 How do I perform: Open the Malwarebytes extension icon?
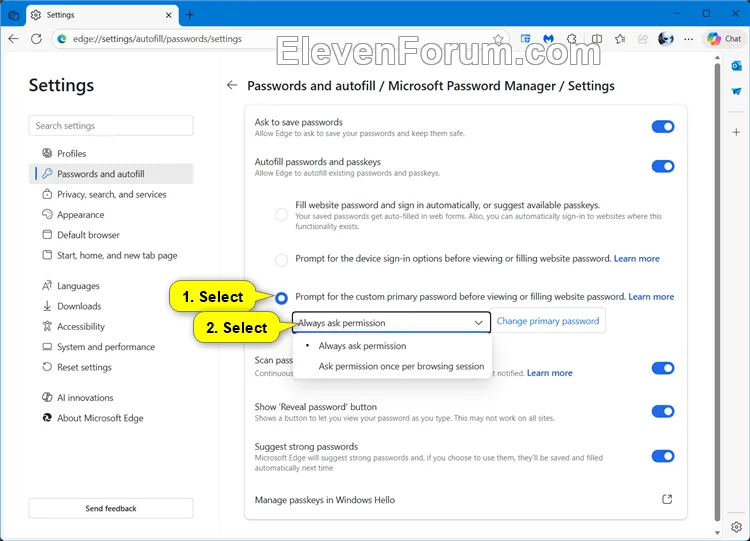[548, 39]
